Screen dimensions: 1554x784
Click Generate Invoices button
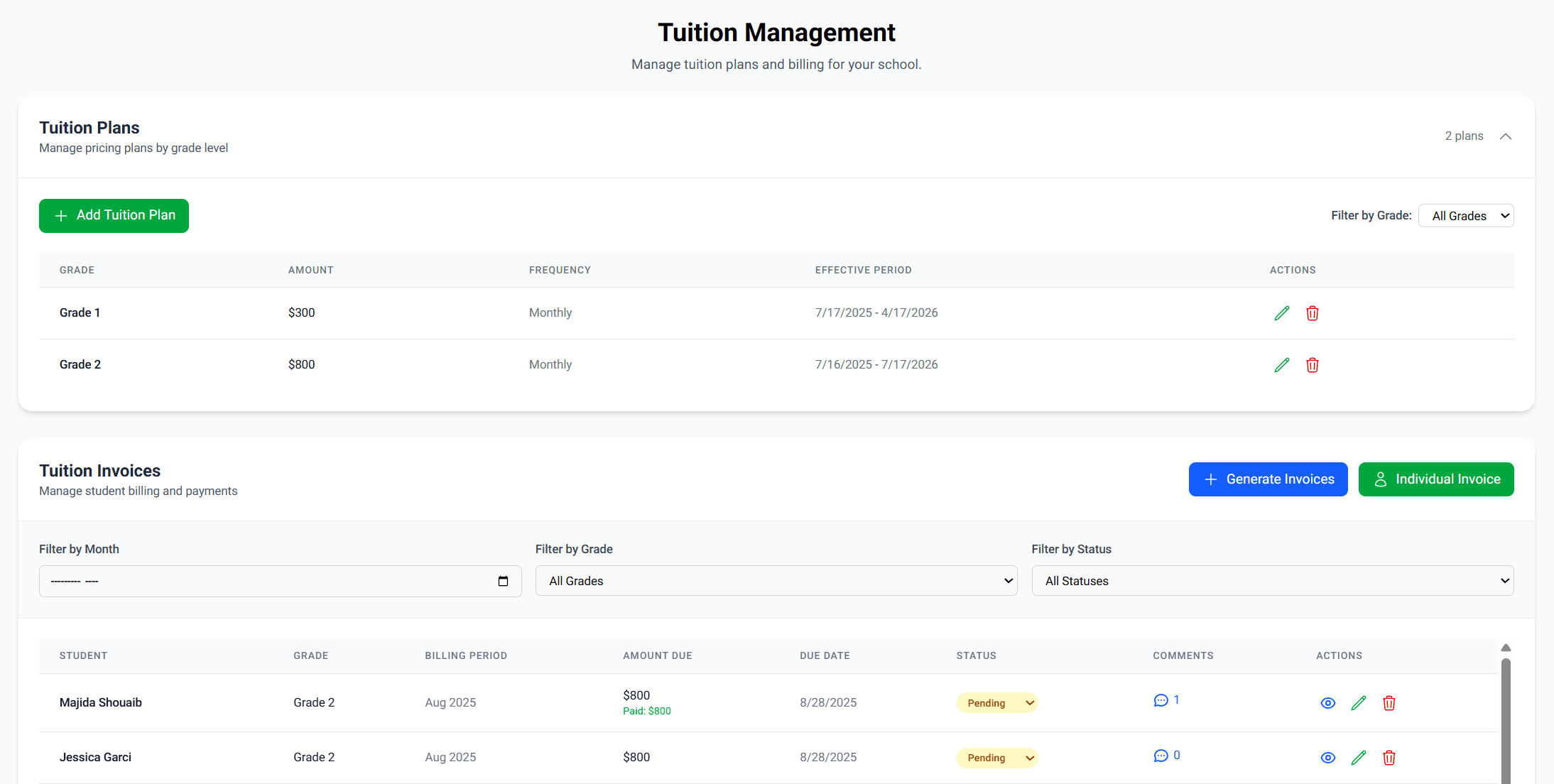click(1268, 479)
